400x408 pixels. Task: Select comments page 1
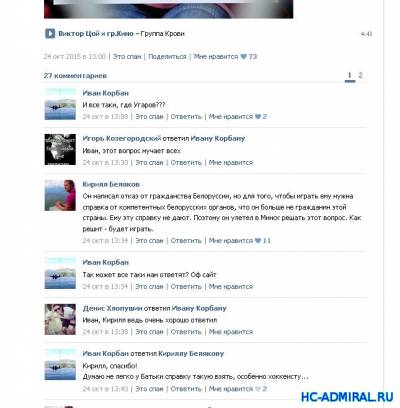(x=350, y=75)
